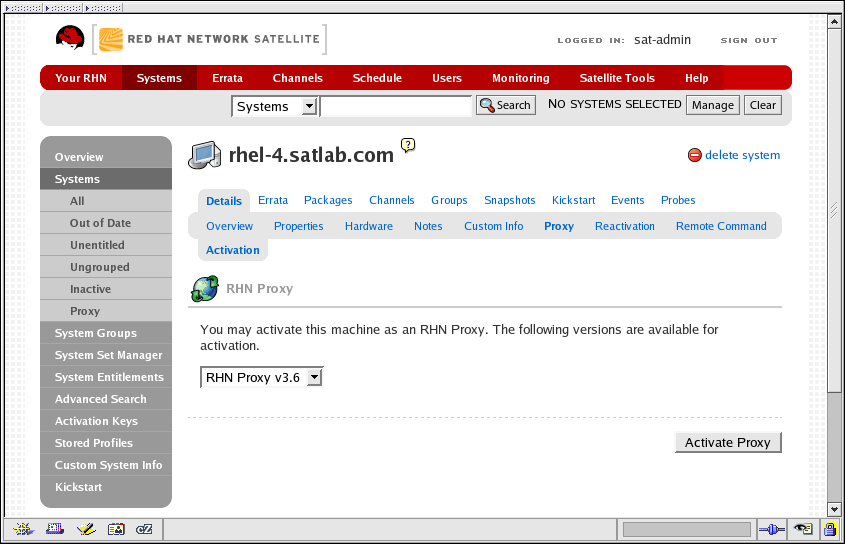Switch to the system Kickstart tab
This screenshot has width=845, height=544.
pos(573,200)
